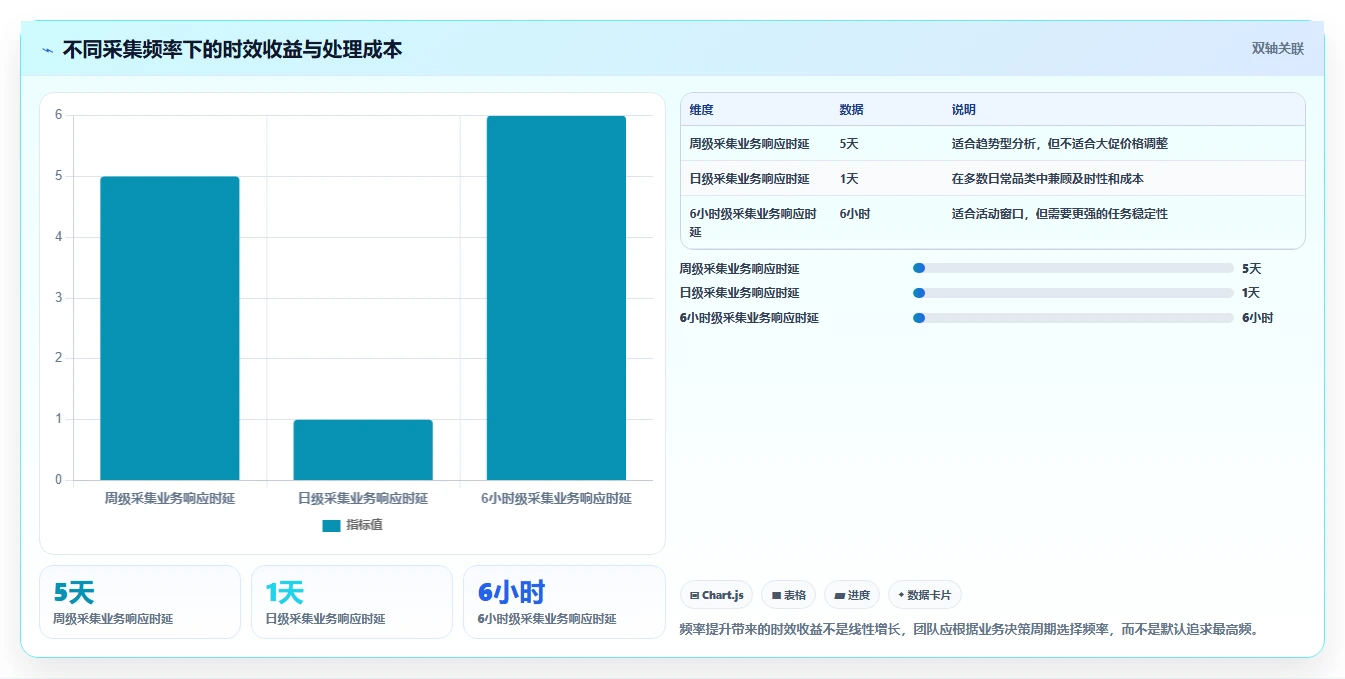
Task: Select the 1天 data card
Action: [352, 602]
